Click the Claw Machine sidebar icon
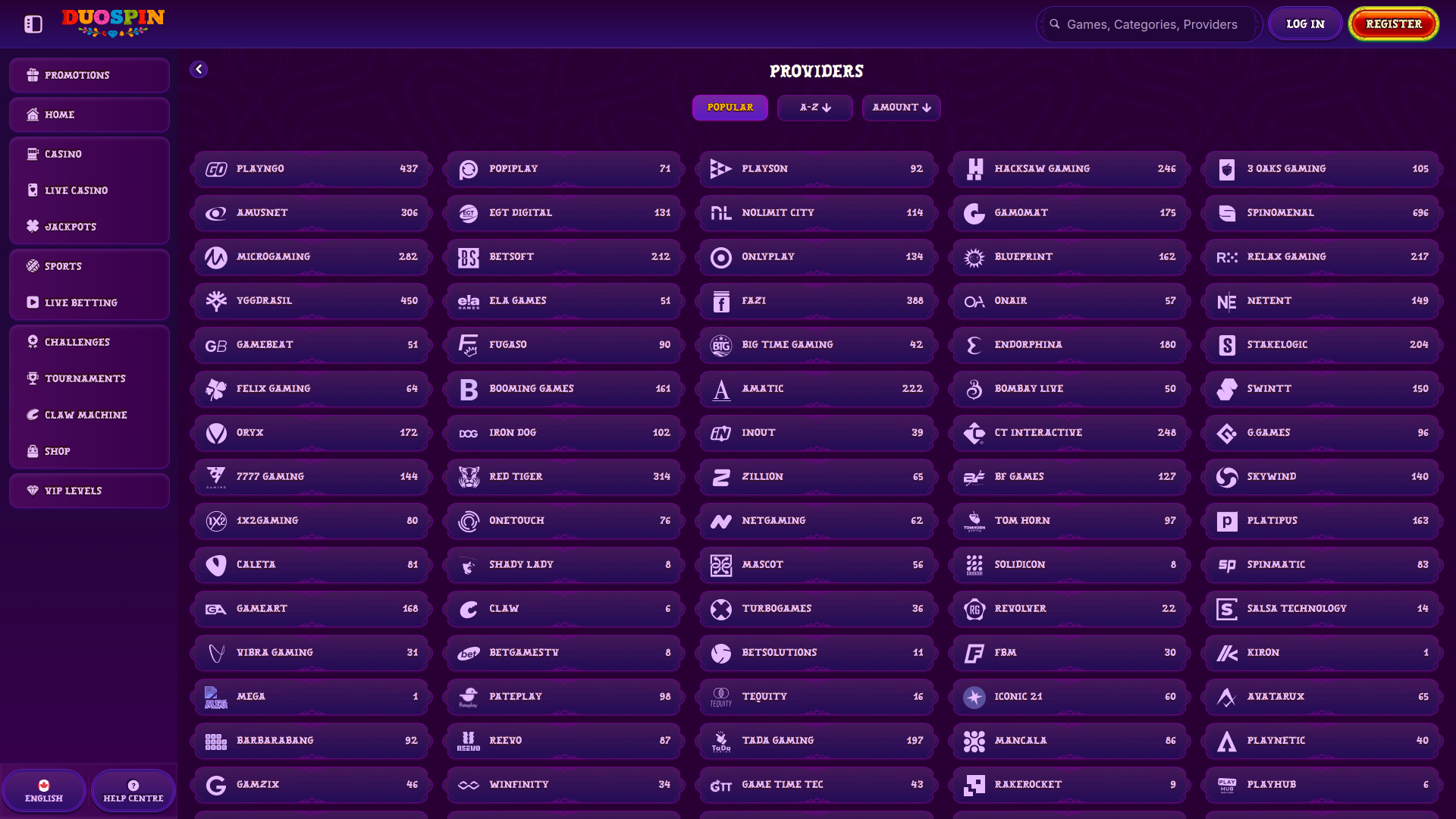 point(33,415)
